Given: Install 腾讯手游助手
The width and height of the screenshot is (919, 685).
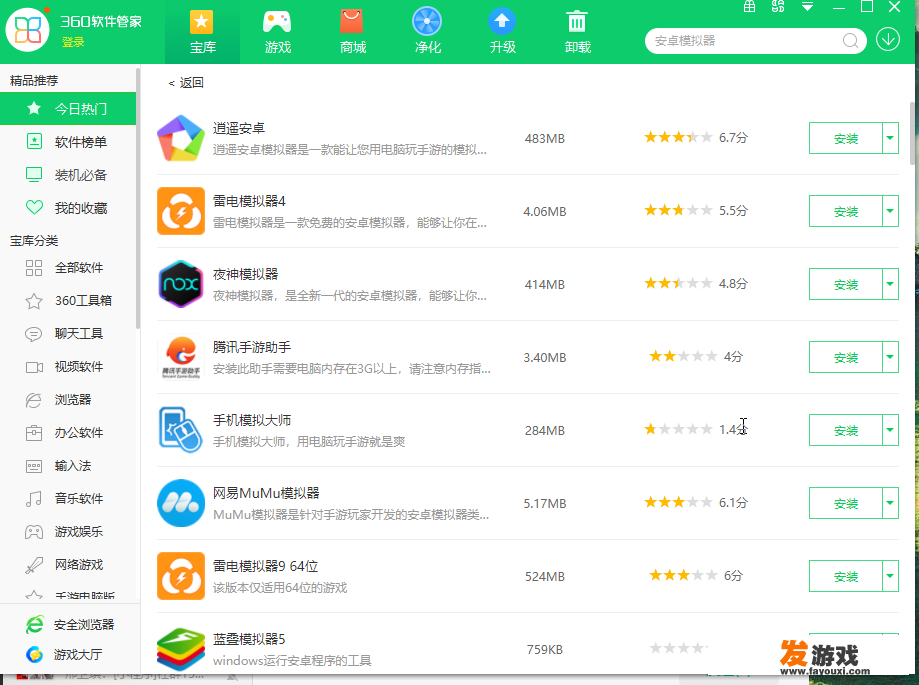Looking at the screenshot, I should coord(846,357).
